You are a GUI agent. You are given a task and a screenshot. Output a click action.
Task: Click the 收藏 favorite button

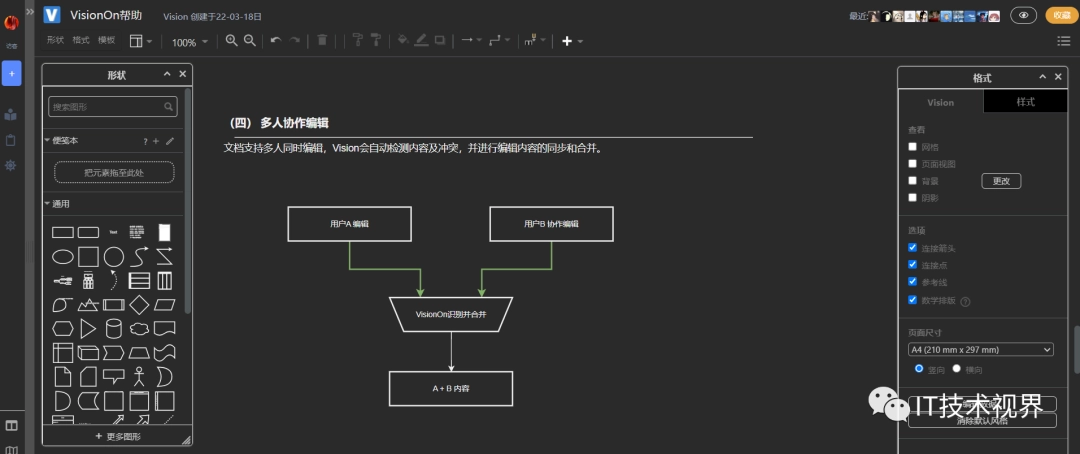pyautogui.click(x=1061, y=15)
